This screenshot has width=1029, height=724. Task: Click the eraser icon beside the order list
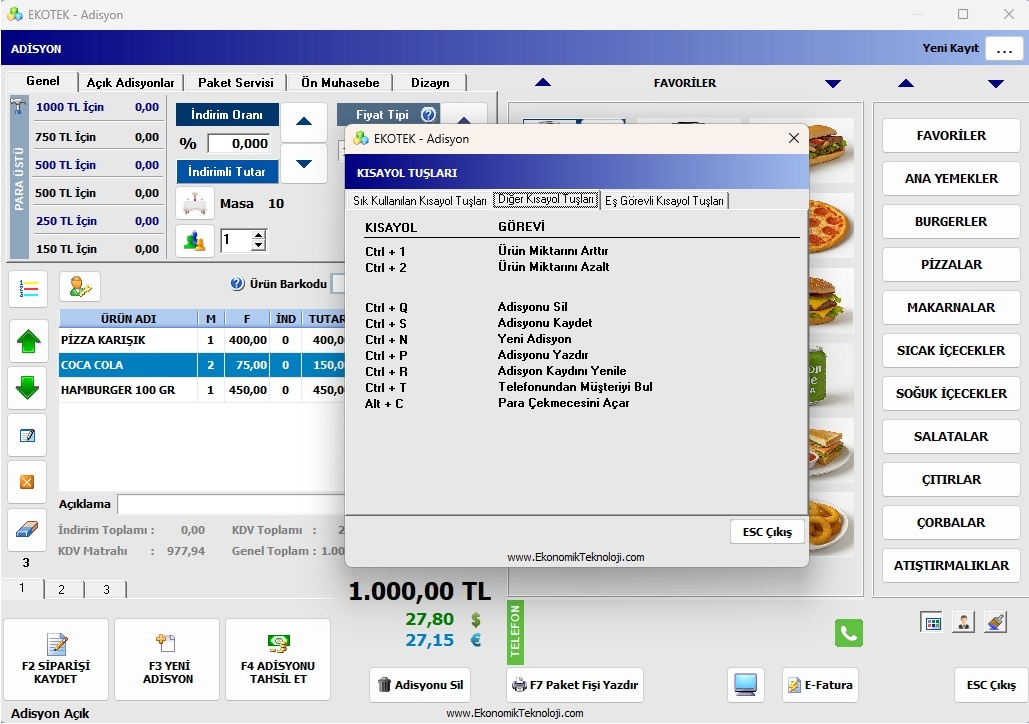(28, 530)
